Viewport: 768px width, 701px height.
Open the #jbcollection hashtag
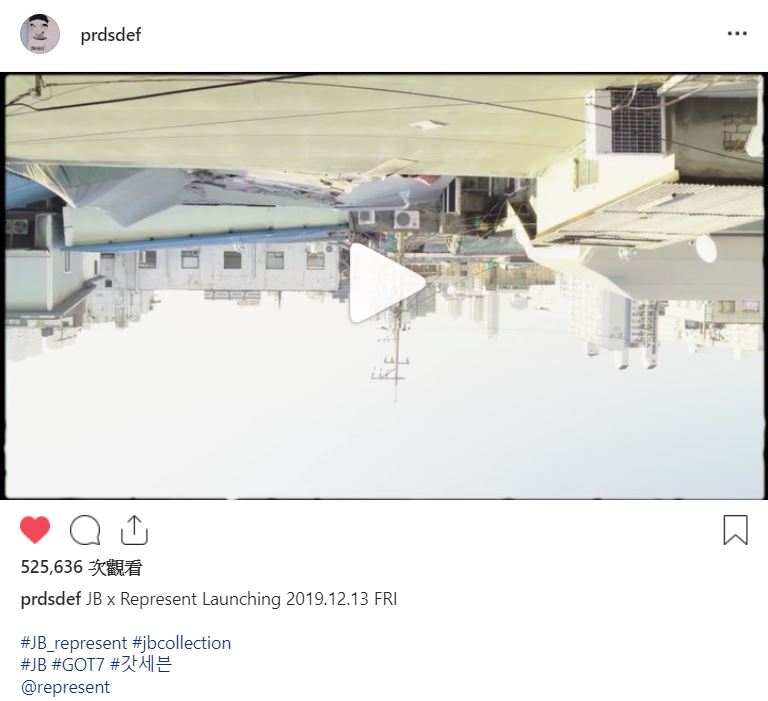(x=181, y=643)
